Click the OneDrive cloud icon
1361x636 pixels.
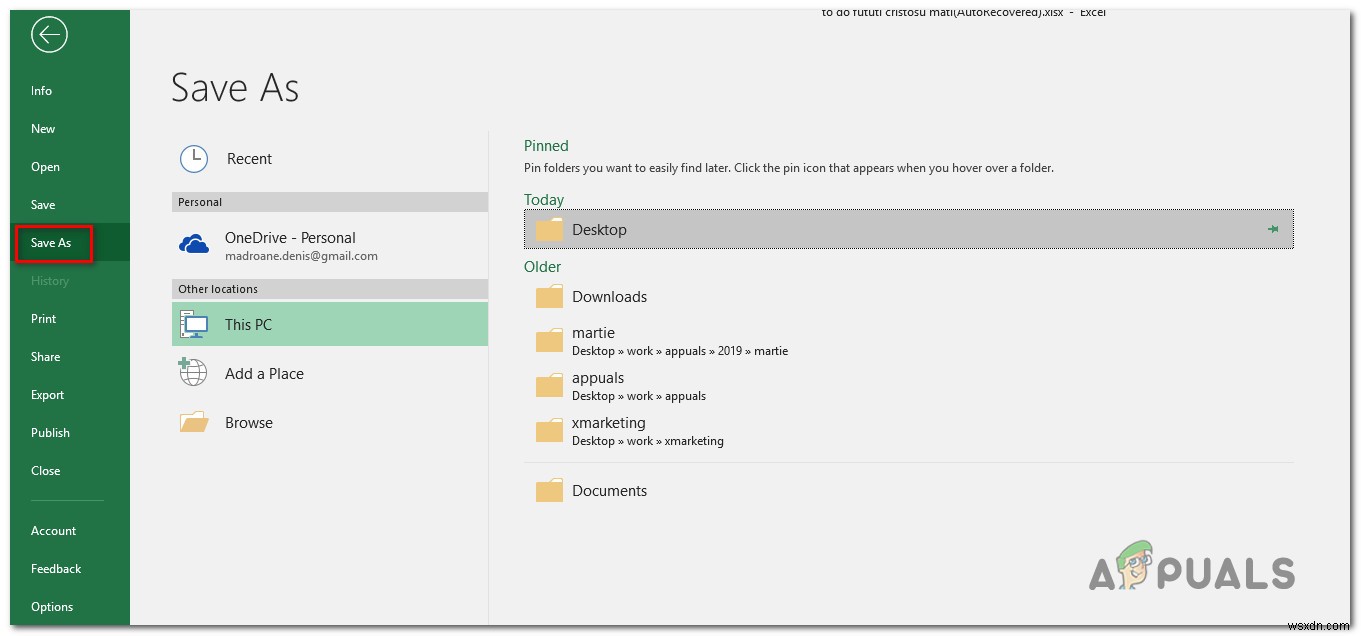194,244
